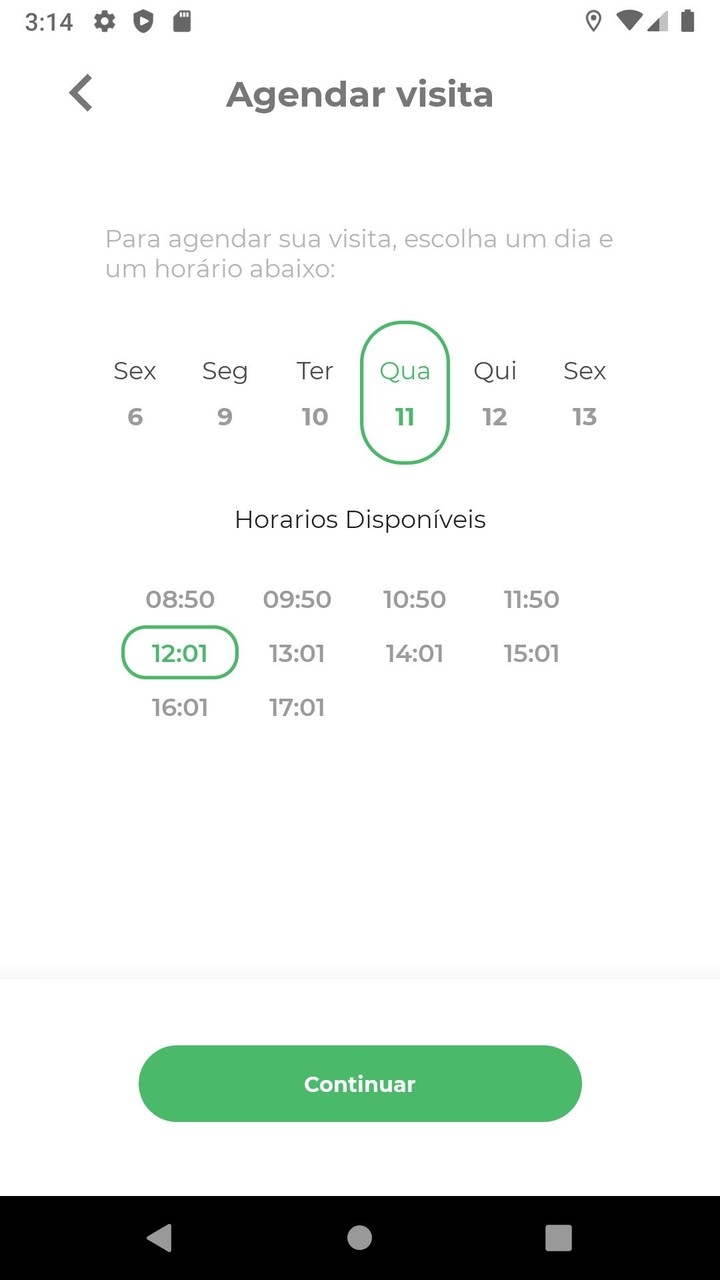Choose Friday the 13th
Viewport: 720px width, 1280px height.
click(585, 393)
